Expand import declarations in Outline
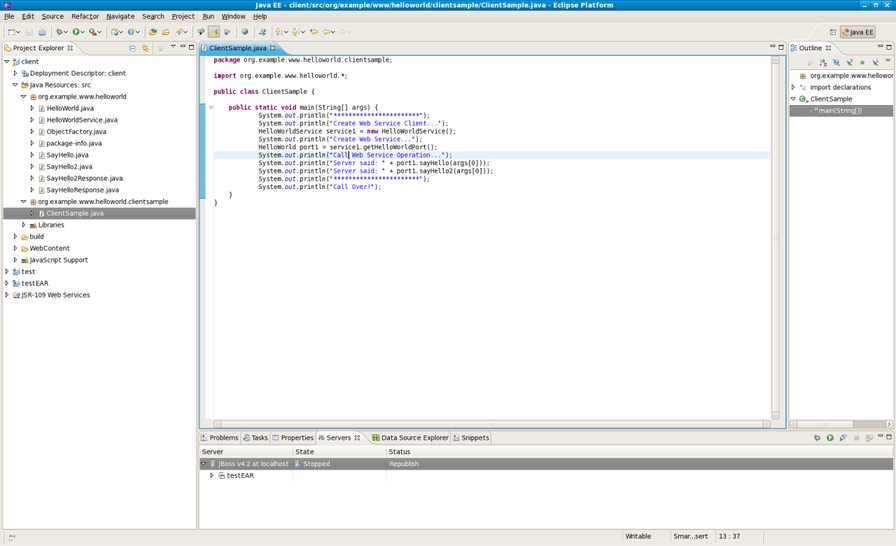896x546 pixels. click(x=794, y=87)
